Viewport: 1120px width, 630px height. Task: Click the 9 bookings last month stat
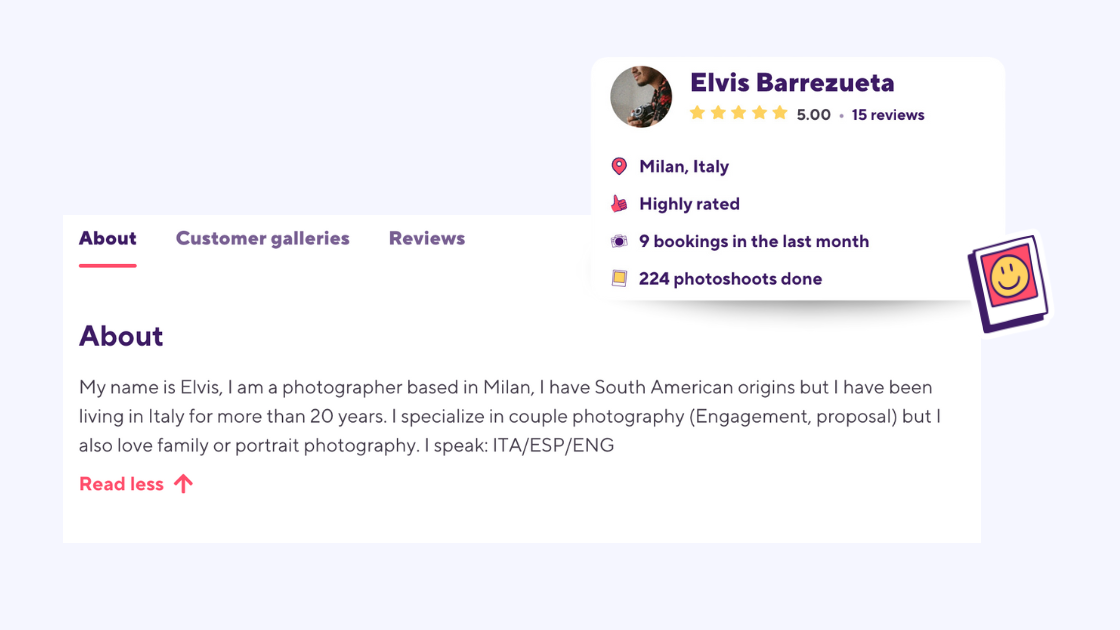(753, 240)
